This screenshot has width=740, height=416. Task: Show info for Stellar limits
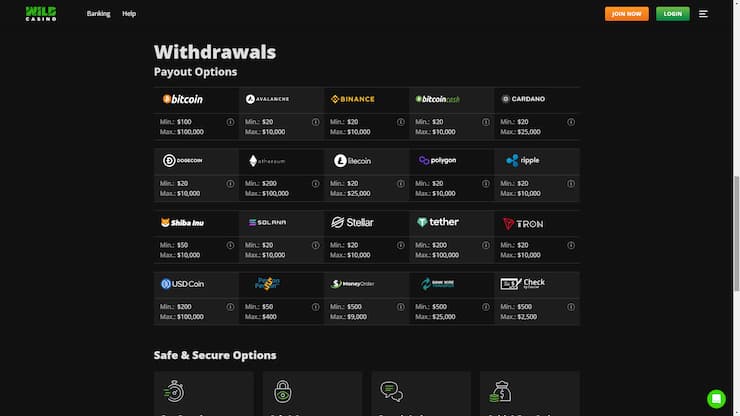[401, 246]
